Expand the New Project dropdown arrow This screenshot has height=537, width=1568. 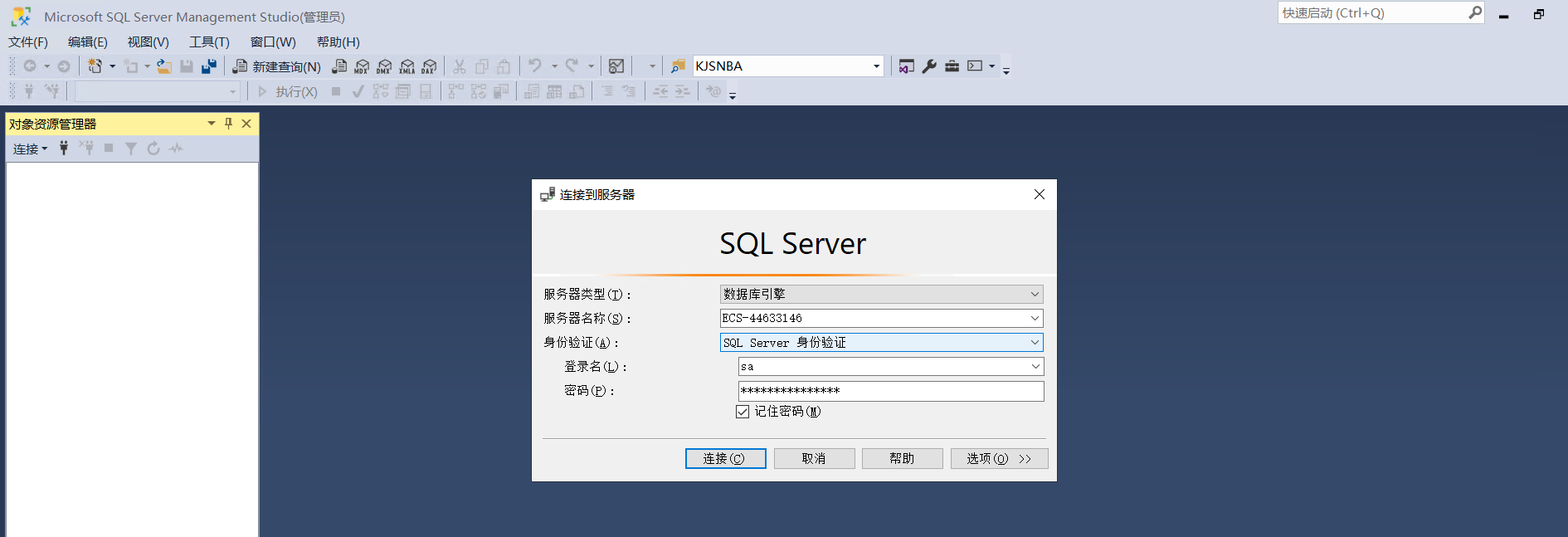click(x=112, y=66)
